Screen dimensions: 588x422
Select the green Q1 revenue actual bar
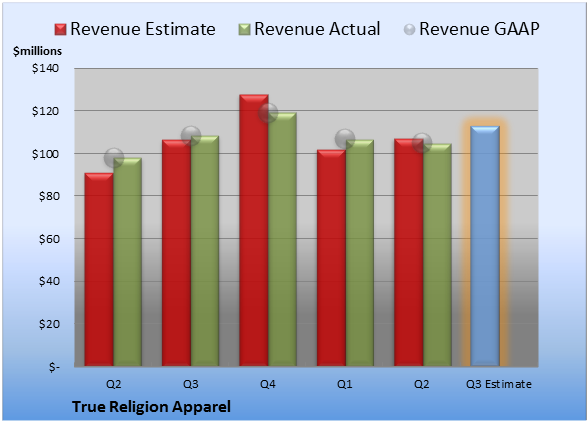point(360,253)
